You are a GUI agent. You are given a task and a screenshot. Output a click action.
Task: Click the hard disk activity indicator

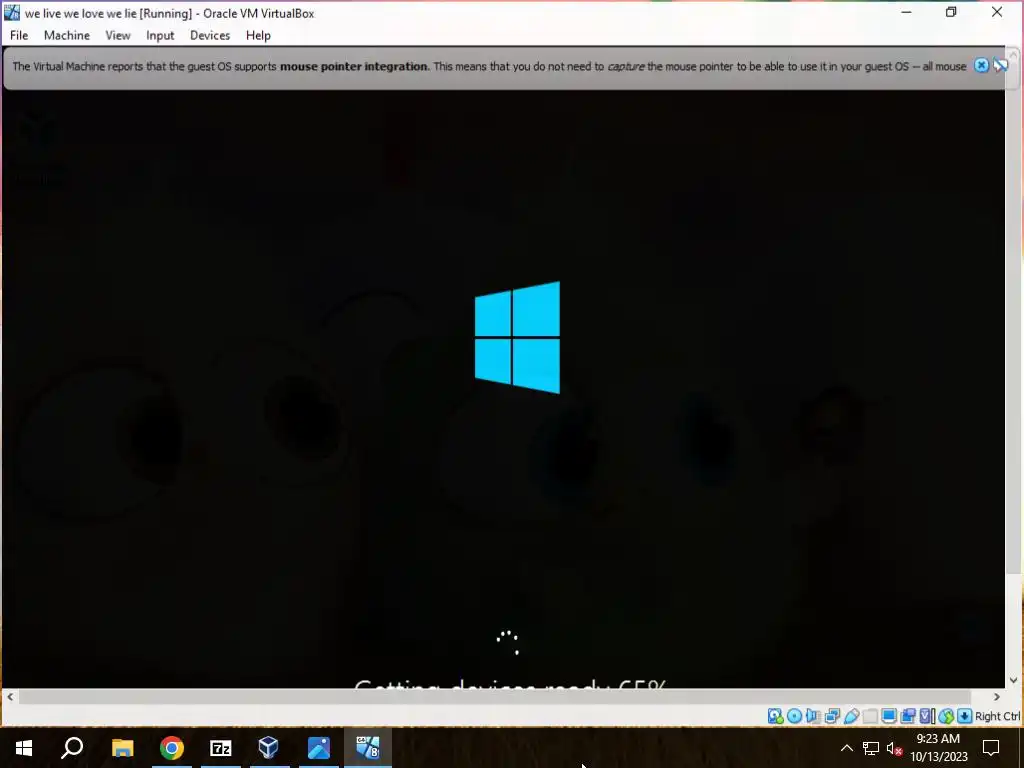775,716
